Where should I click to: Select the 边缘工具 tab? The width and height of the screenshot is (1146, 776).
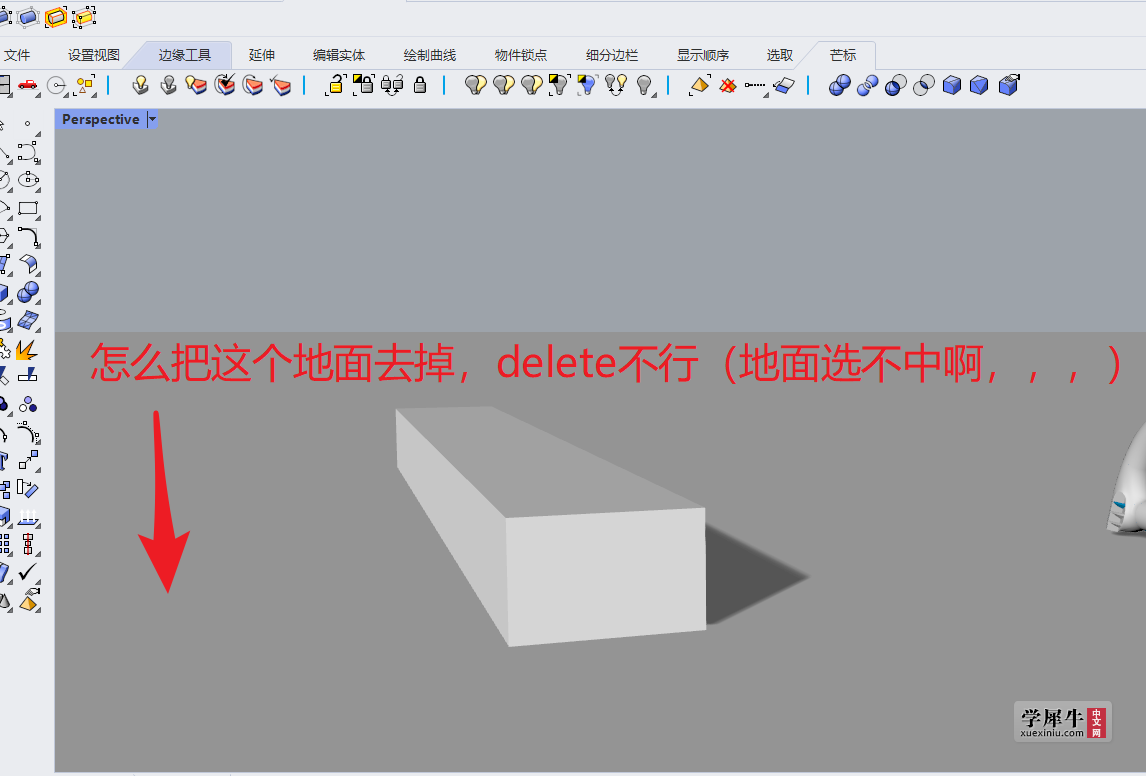(184, 56)
